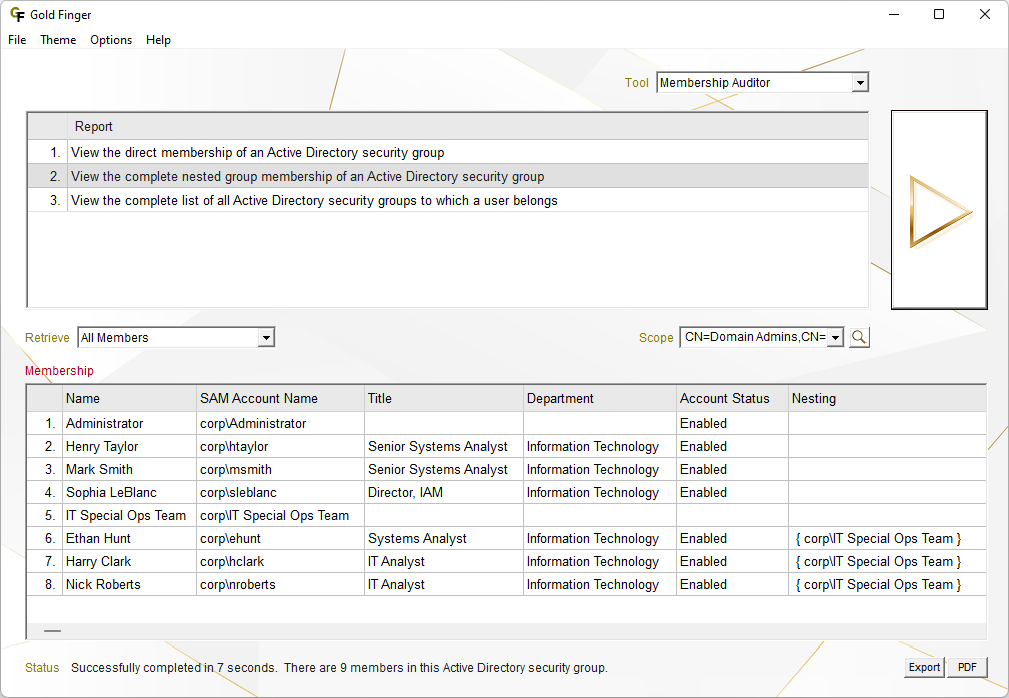The width and height of the screenshot is (1009, 698).
Task: Expand the Retrieve All Members dropdown
Action: point(265,338)
